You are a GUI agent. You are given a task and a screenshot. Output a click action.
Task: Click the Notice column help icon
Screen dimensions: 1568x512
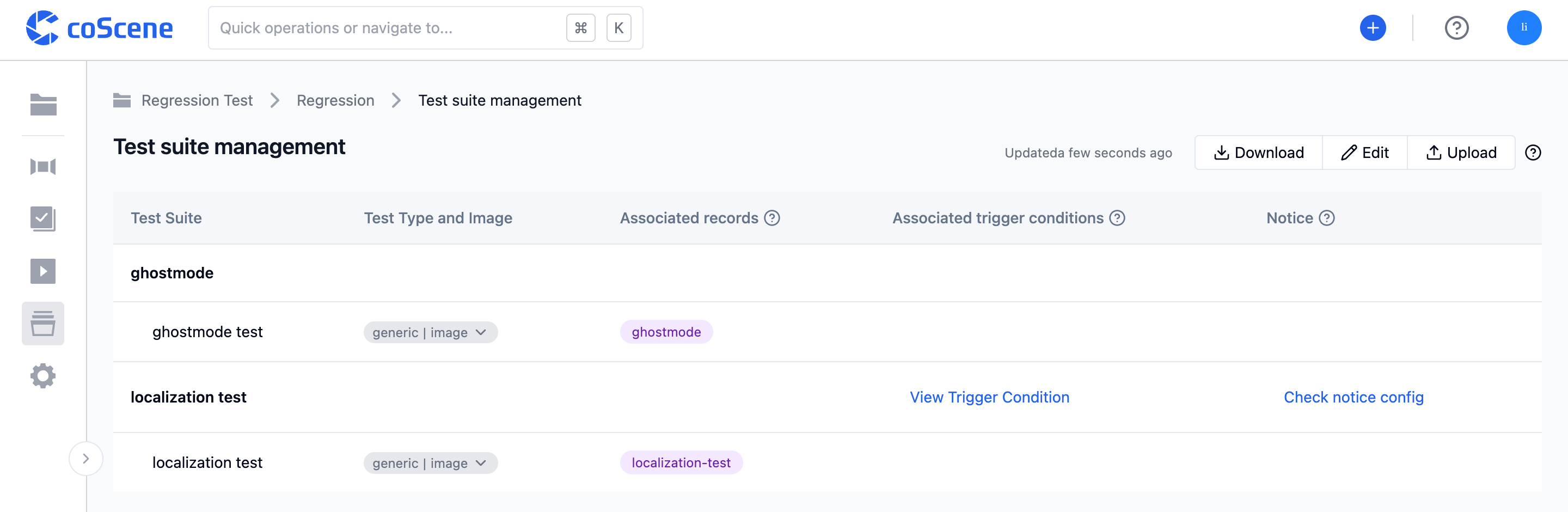(1326, 218)
